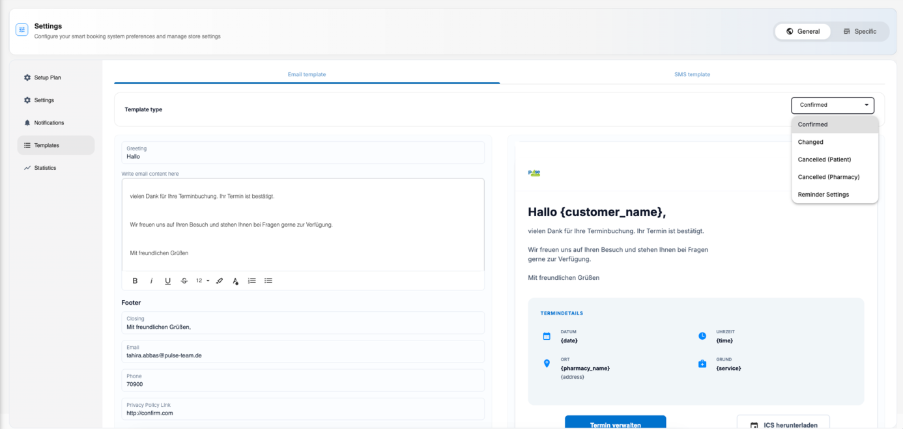
Task: Click the TERMINDETAILS heading in preview
Action: tap(561, 313)
